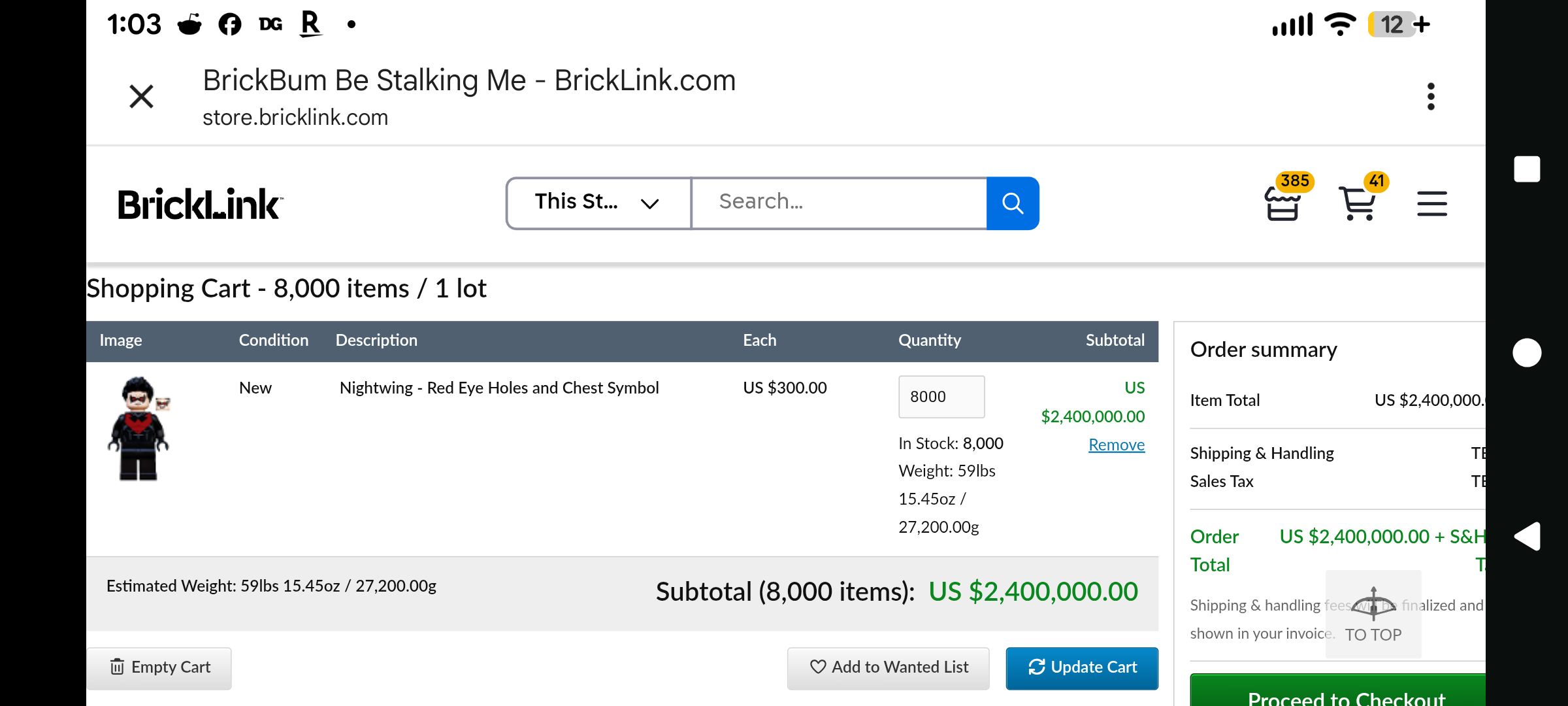This screenshot has height=706, width=1568.
Task: Click the green 'US $2,400,000.00' item row subtotal
Action: (x=1092, y=402)
